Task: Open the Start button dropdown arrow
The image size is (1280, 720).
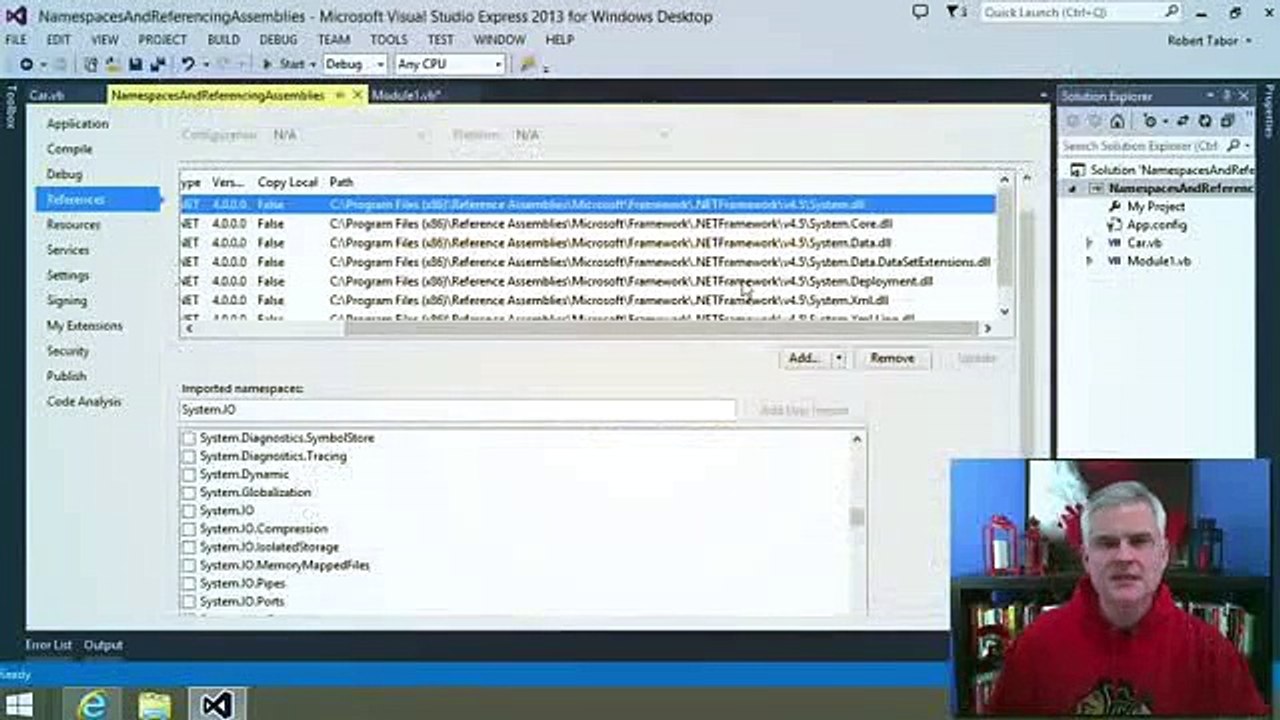Action: [312, 64]
